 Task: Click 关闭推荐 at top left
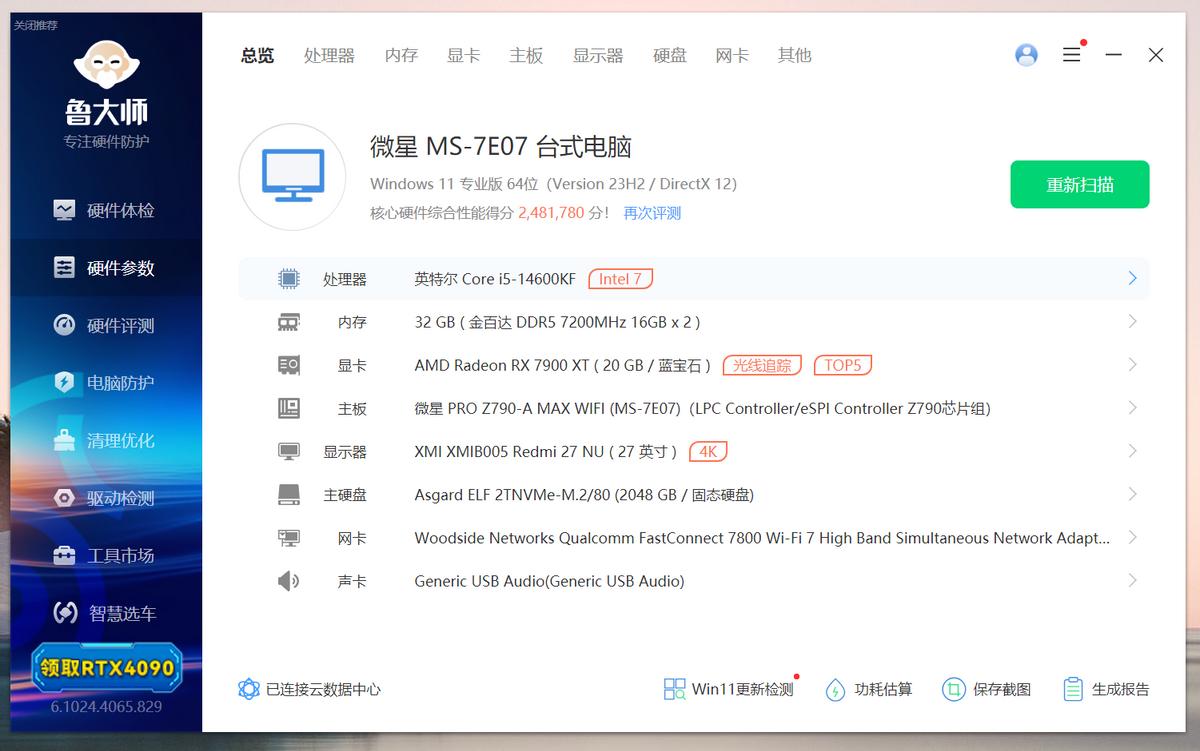coord(35,25)
